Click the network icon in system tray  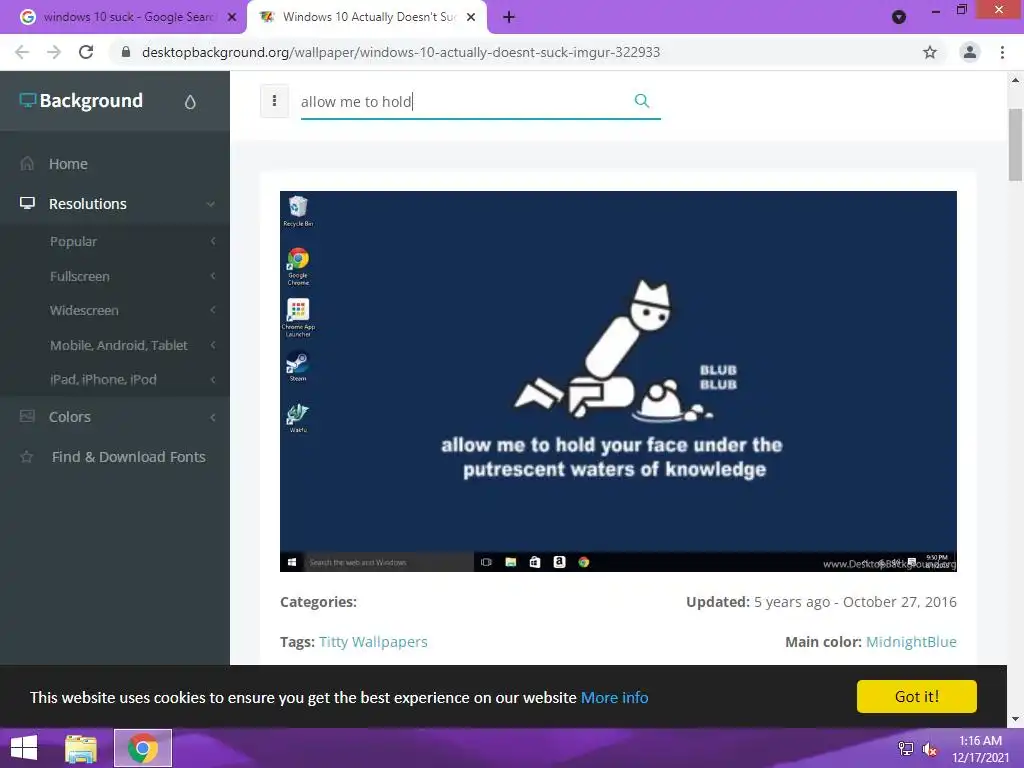[905, 748]
